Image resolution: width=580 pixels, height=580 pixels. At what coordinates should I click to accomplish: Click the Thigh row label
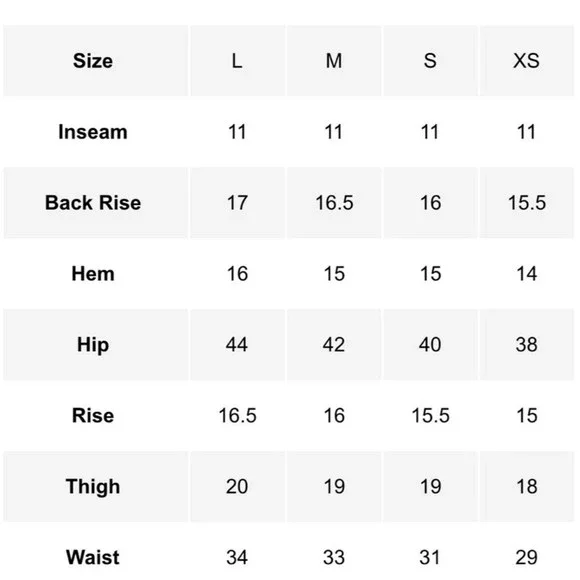pyautogui.click(x=93, y=486)
